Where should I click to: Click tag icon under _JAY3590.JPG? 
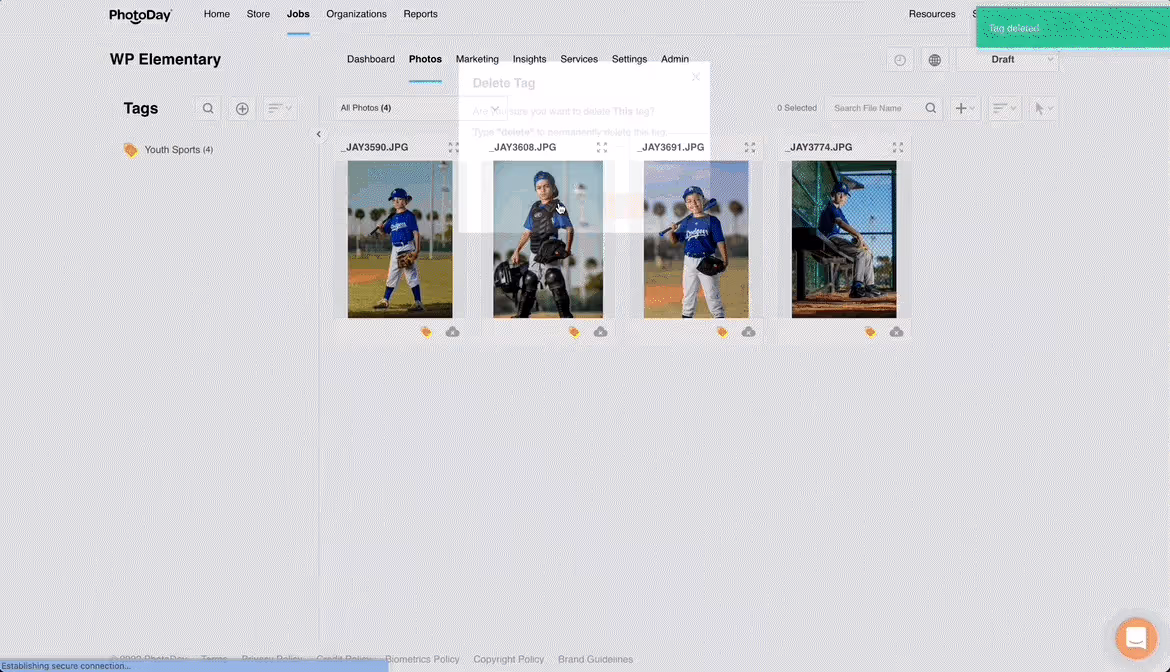pyautogui.click(x=425, y=332)
